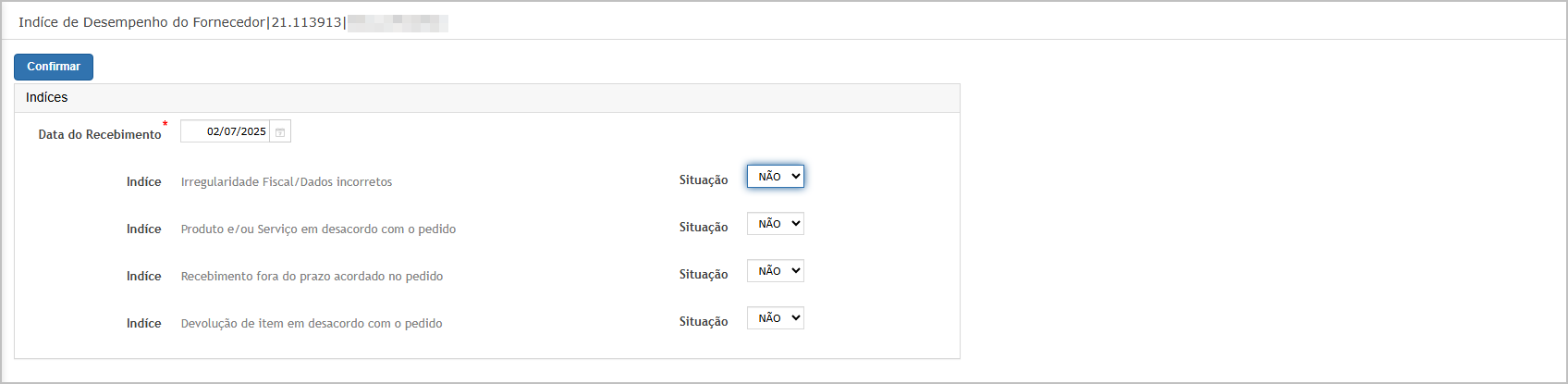Image resolution: width=1568 pixels, height=384 pixels.
Task: Open Situação dropdown for Irregularidade Fiscal/Dados incorretos
Action: (x=776, y=177)
